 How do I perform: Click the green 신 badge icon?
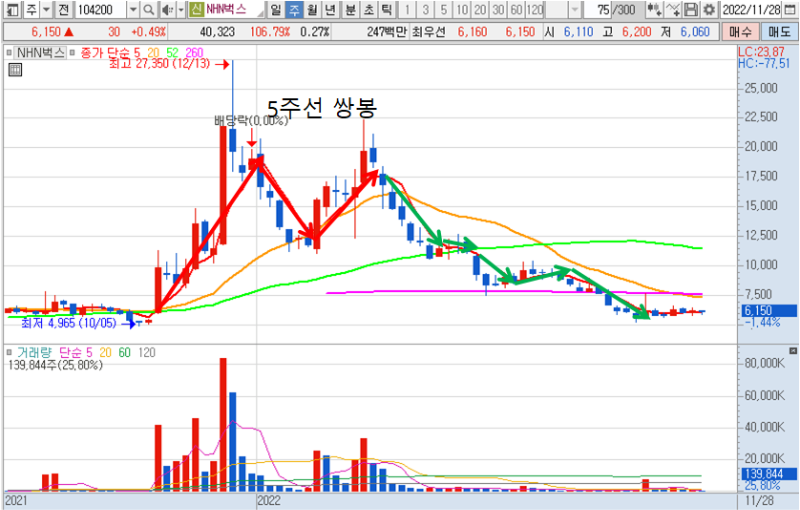pos(196,9)
